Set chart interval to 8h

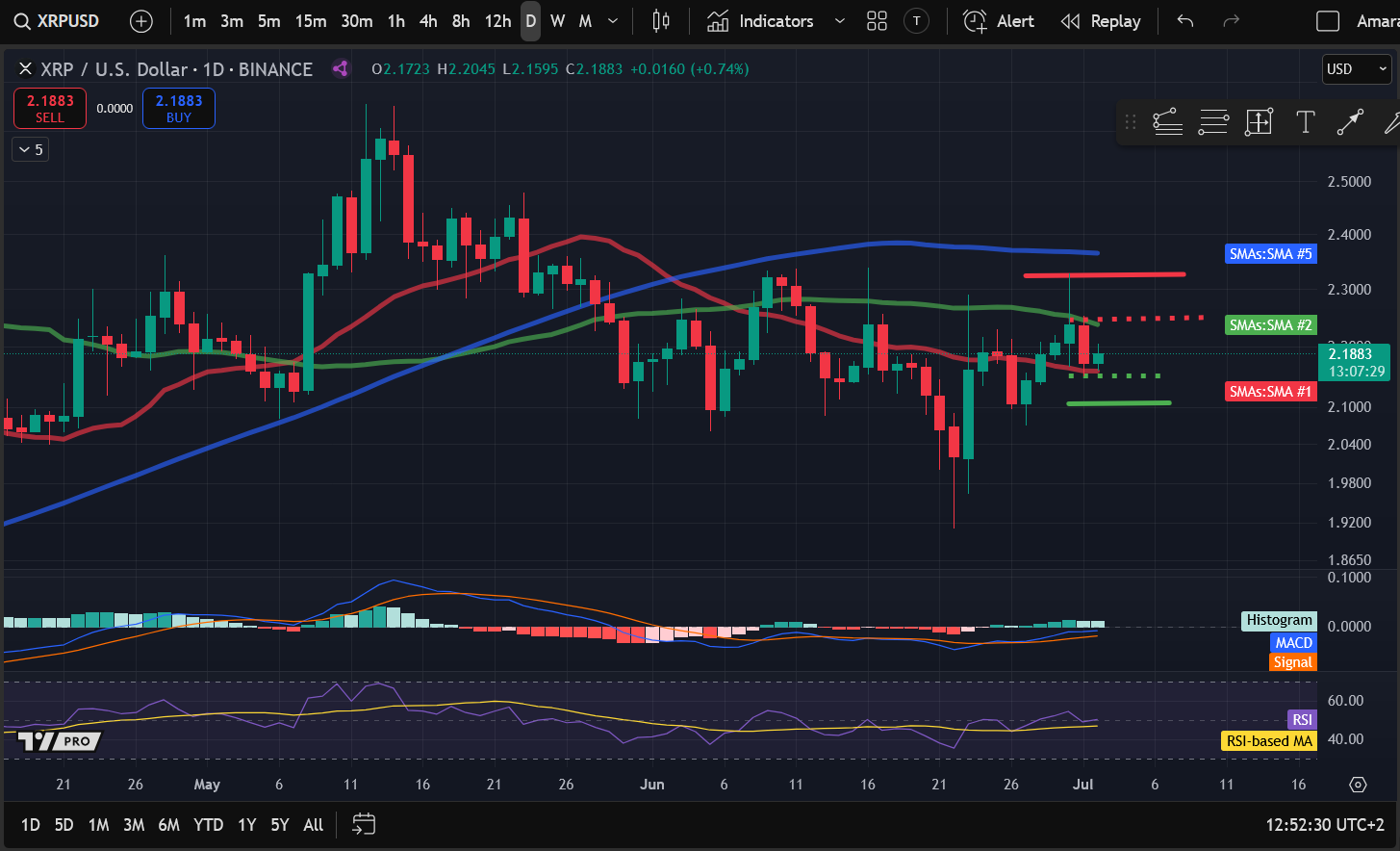click(461, 21)
